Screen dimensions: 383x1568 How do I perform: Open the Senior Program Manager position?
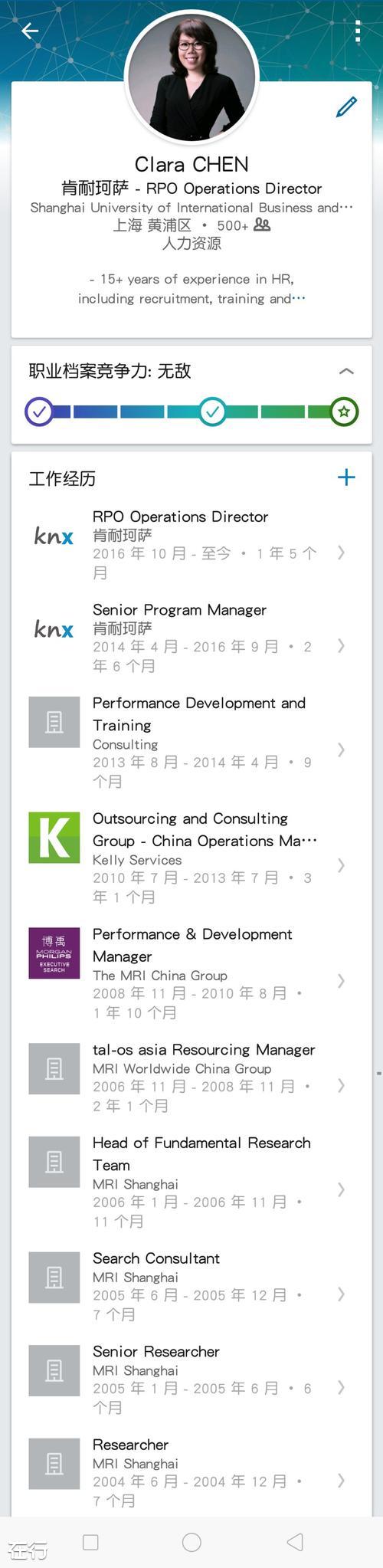click(191, 638)
